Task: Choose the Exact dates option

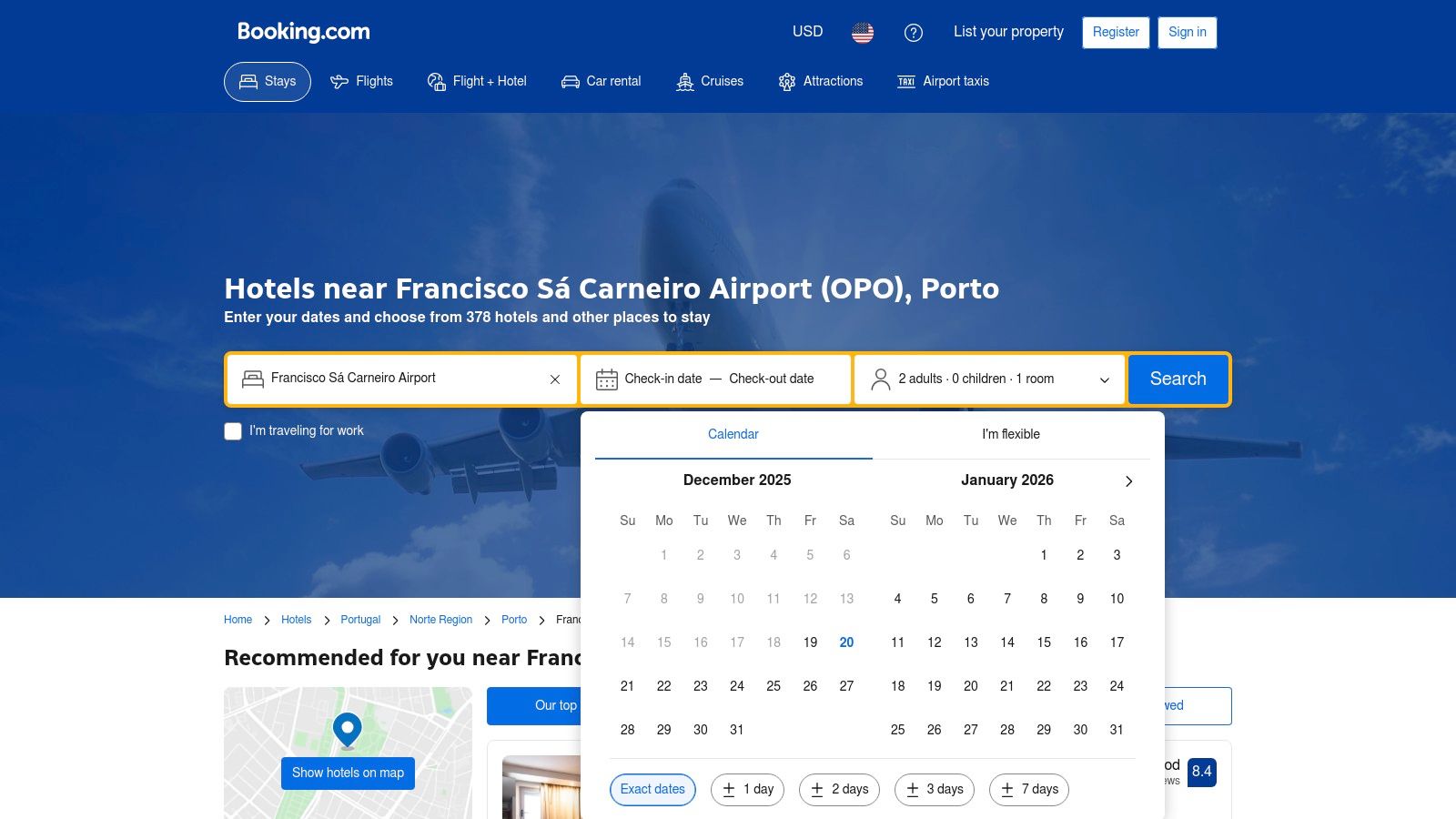Action: [652, 790]
